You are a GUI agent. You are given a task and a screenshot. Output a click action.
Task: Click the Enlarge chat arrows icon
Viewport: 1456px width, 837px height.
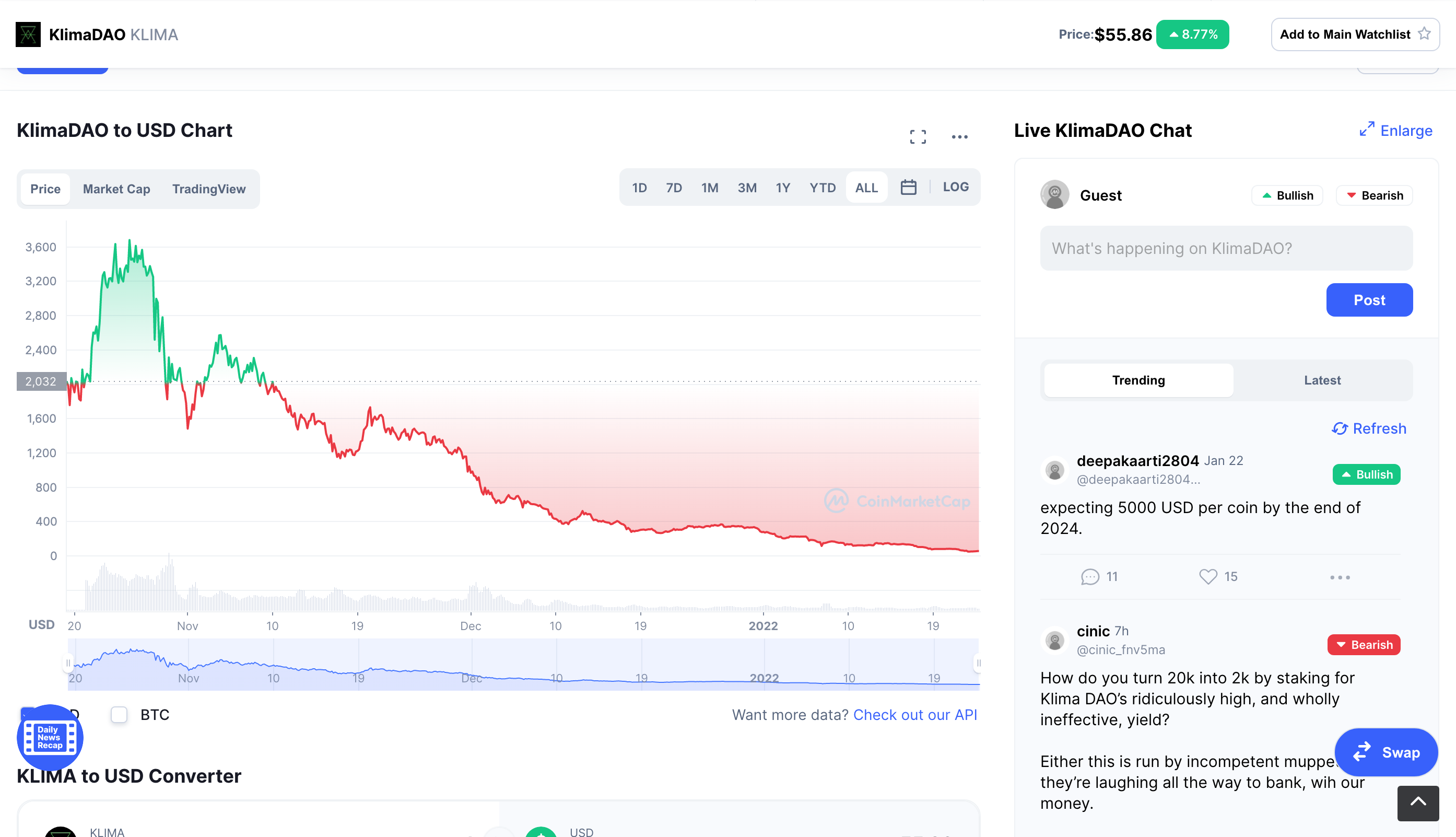pos(1366,130)
